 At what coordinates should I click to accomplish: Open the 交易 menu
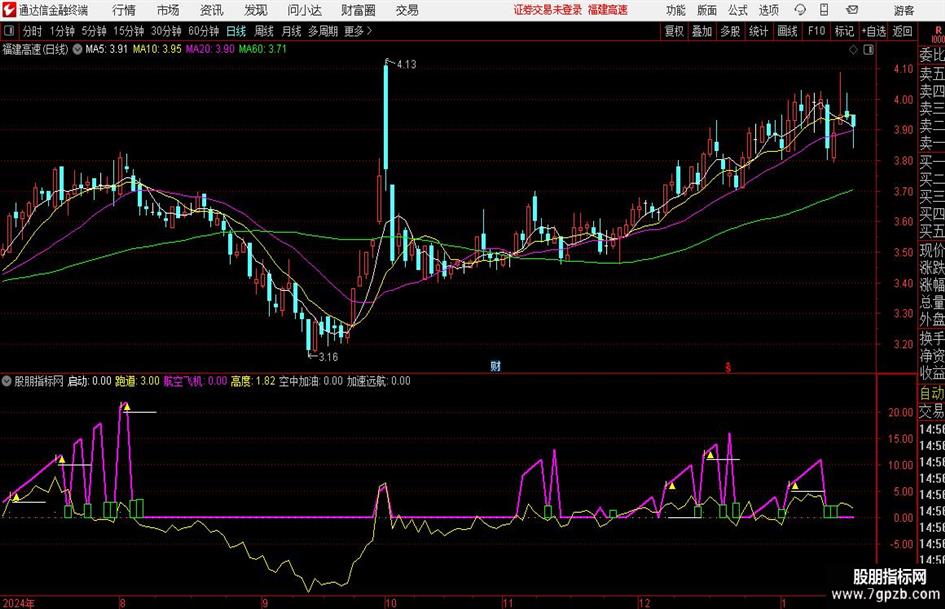[407, 10]
